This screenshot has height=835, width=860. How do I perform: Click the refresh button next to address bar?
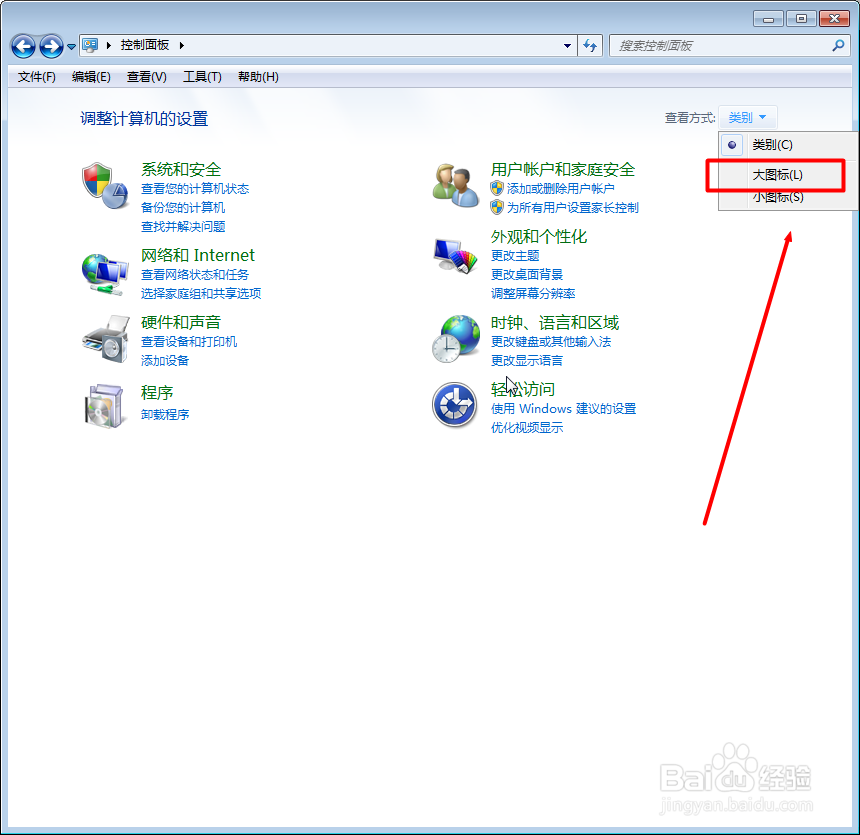click(x=590, y=46)
